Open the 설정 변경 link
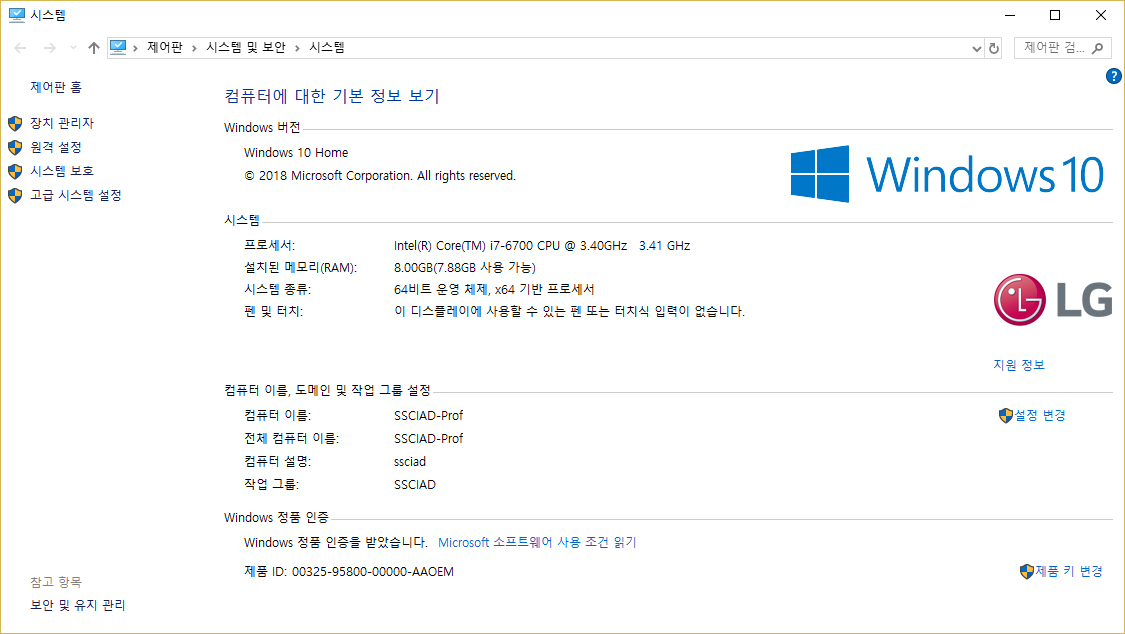 (1040, 415)
